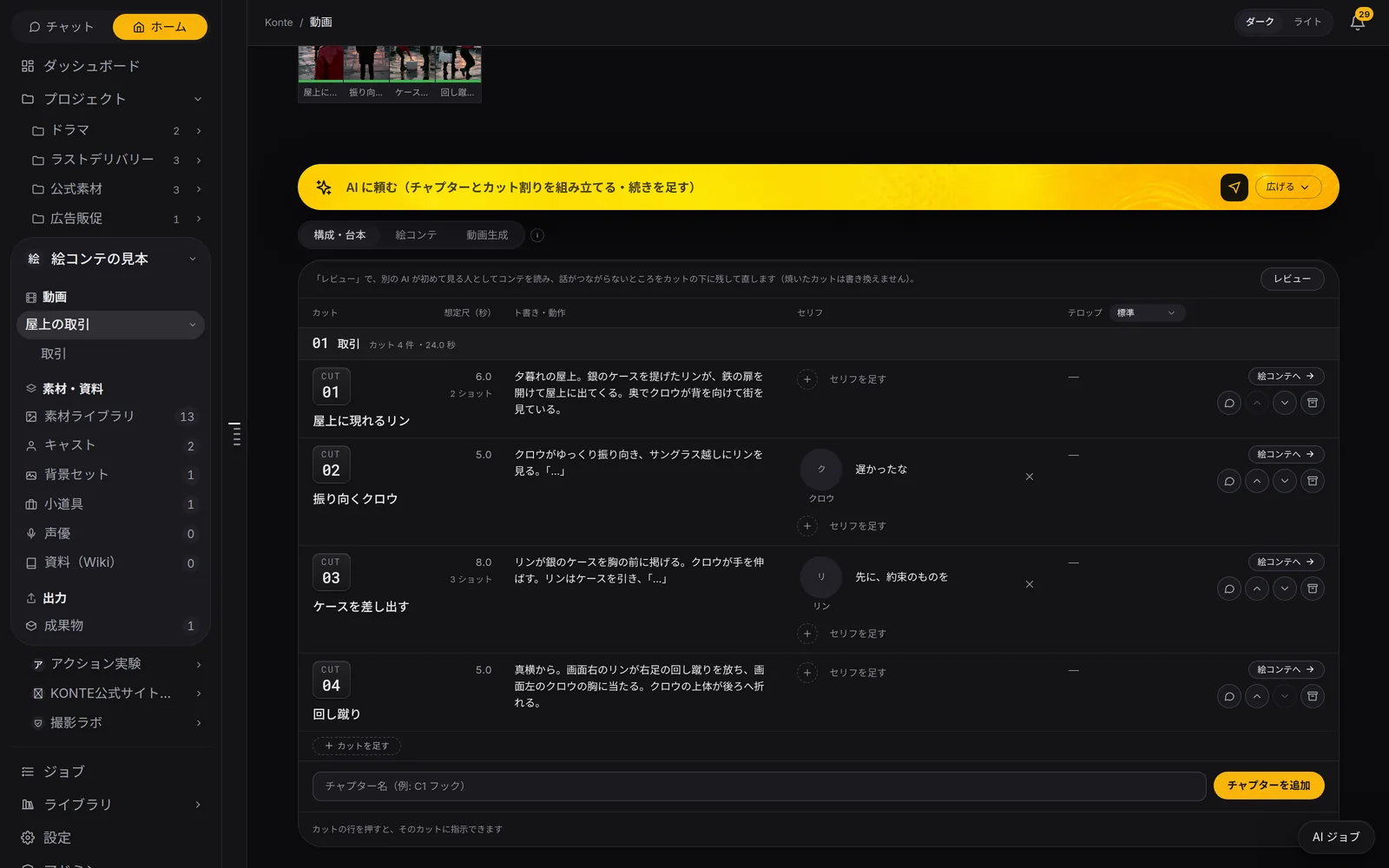
Task: Switch theme to ダーク
Action: pos(1260,22)
